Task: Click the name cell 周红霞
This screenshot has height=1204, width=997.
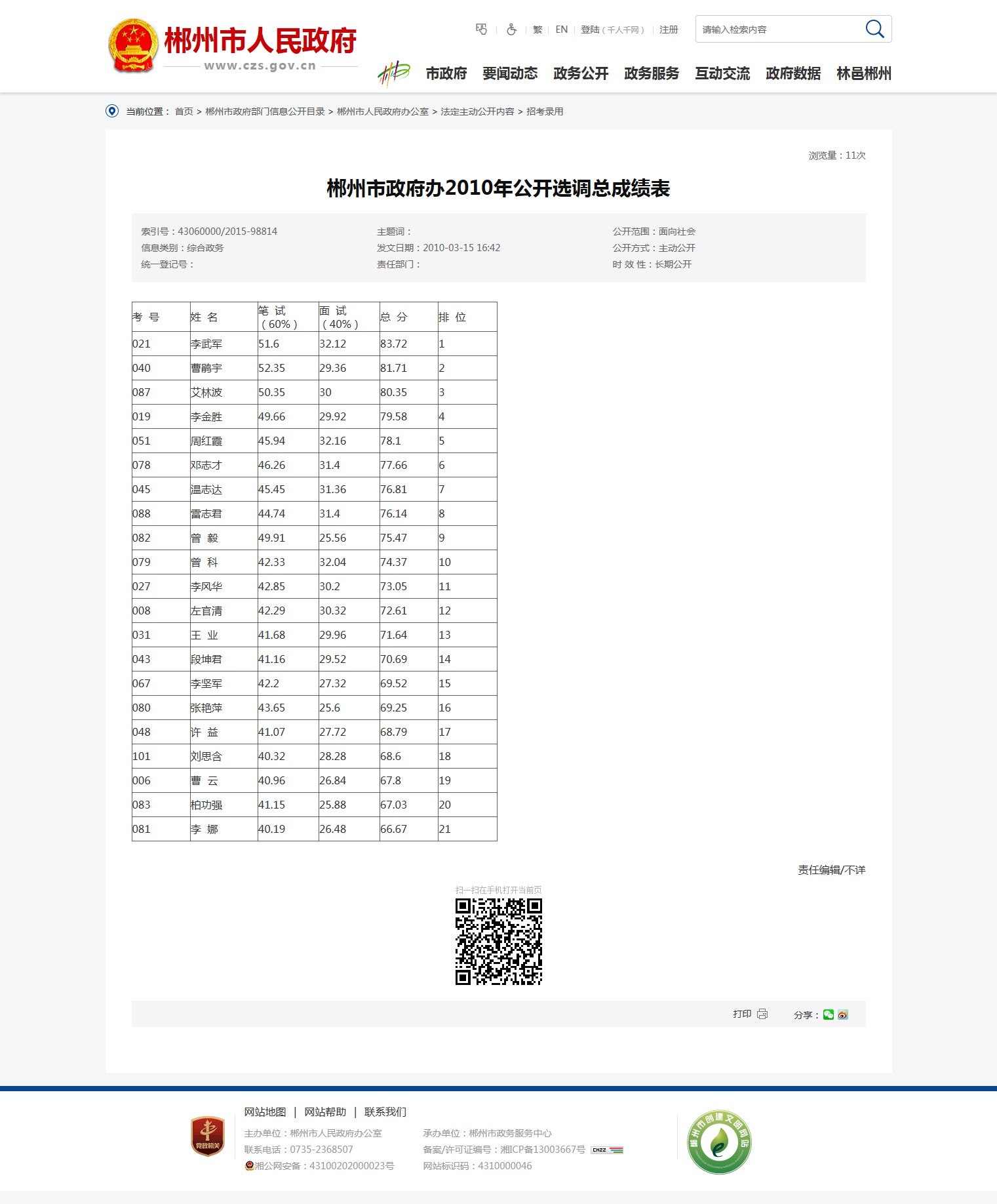Action: point(206,441)
